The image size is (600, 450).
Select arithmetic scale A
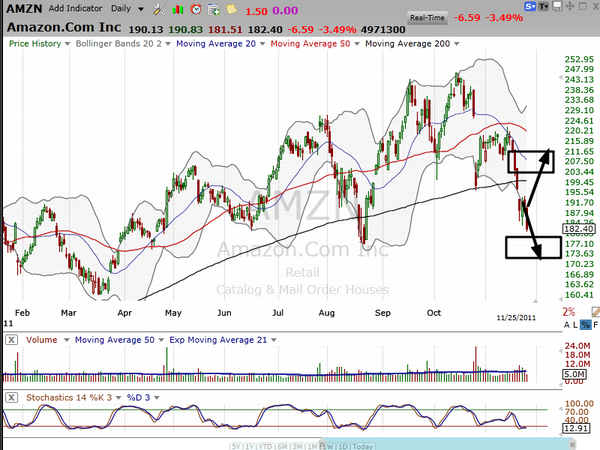567,325
